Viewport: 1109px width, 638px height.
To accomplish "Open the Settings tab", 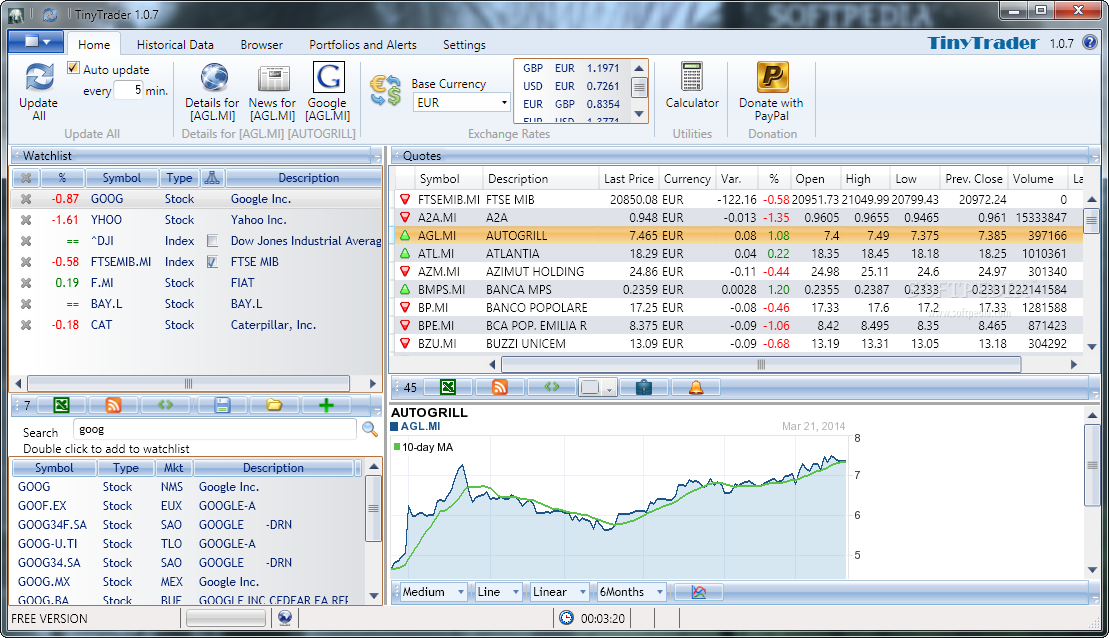I will [464, 44].
